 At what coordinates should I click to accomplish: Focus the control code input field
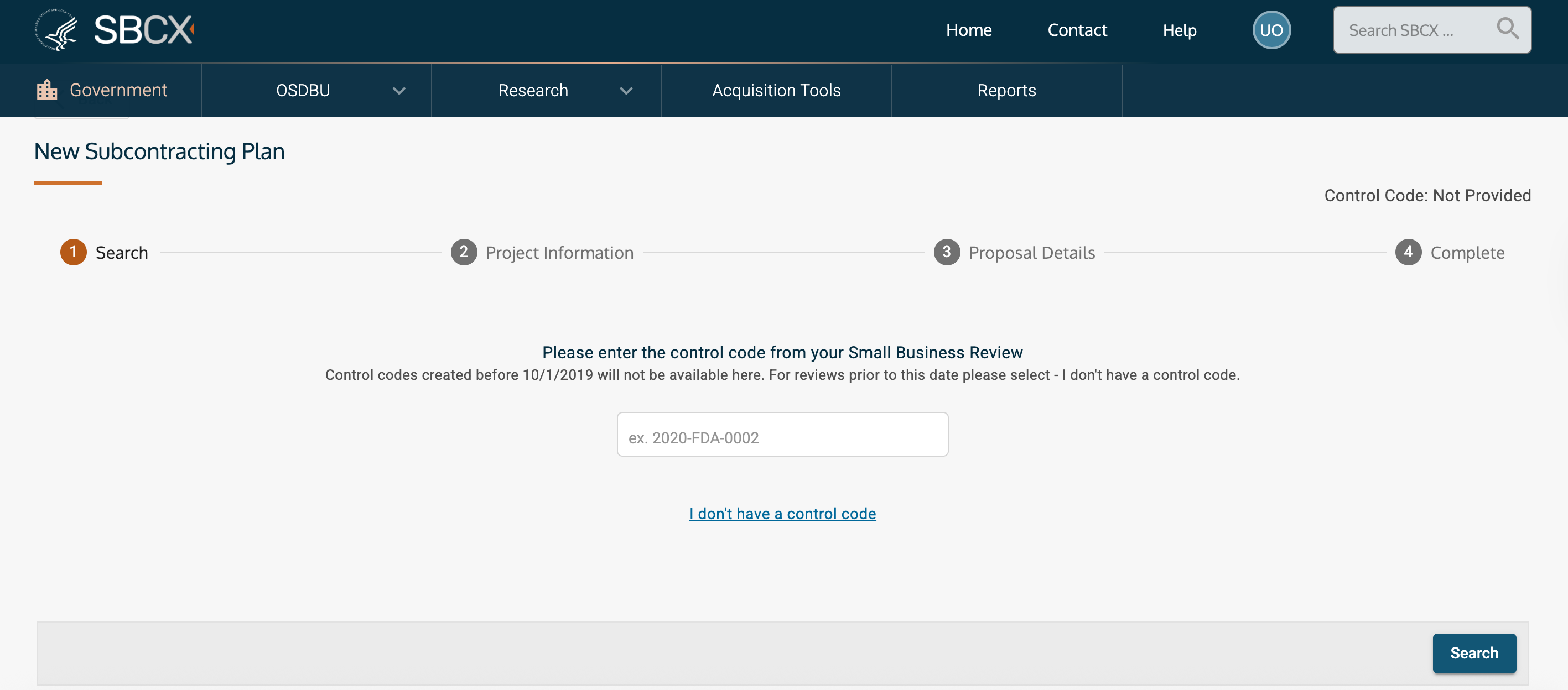782,435
